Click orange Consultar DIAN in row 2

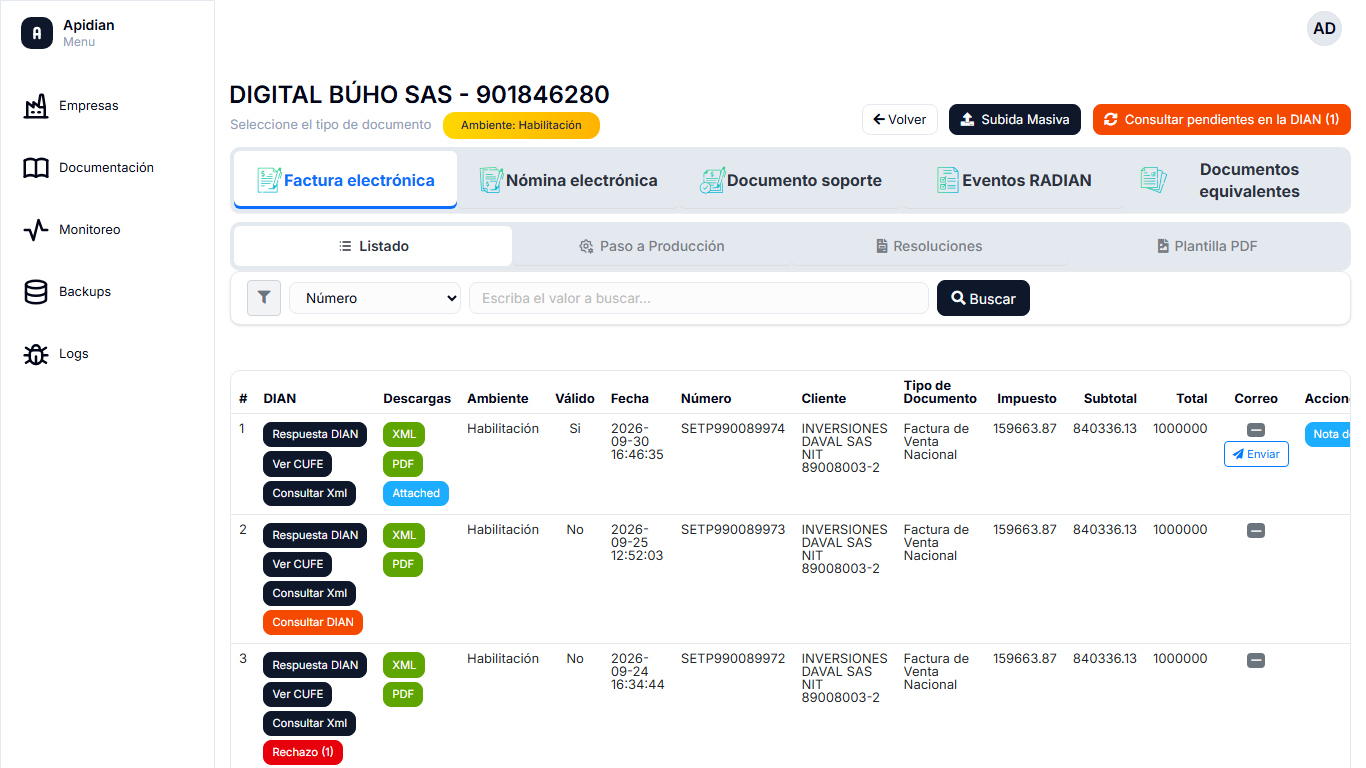[x=313, y=622]
